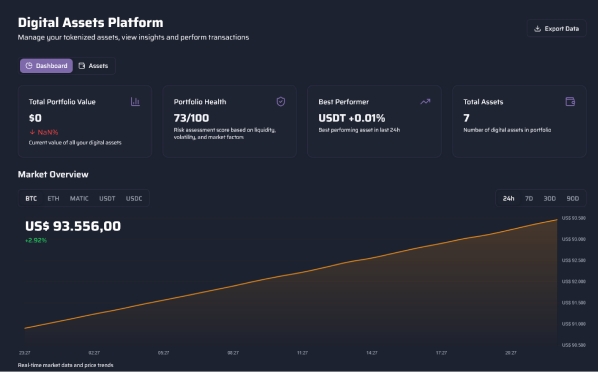Viewport: 598px width, 372px height.
Task: Switch to the Dashboard tab
Action: [x=46, y=66]
